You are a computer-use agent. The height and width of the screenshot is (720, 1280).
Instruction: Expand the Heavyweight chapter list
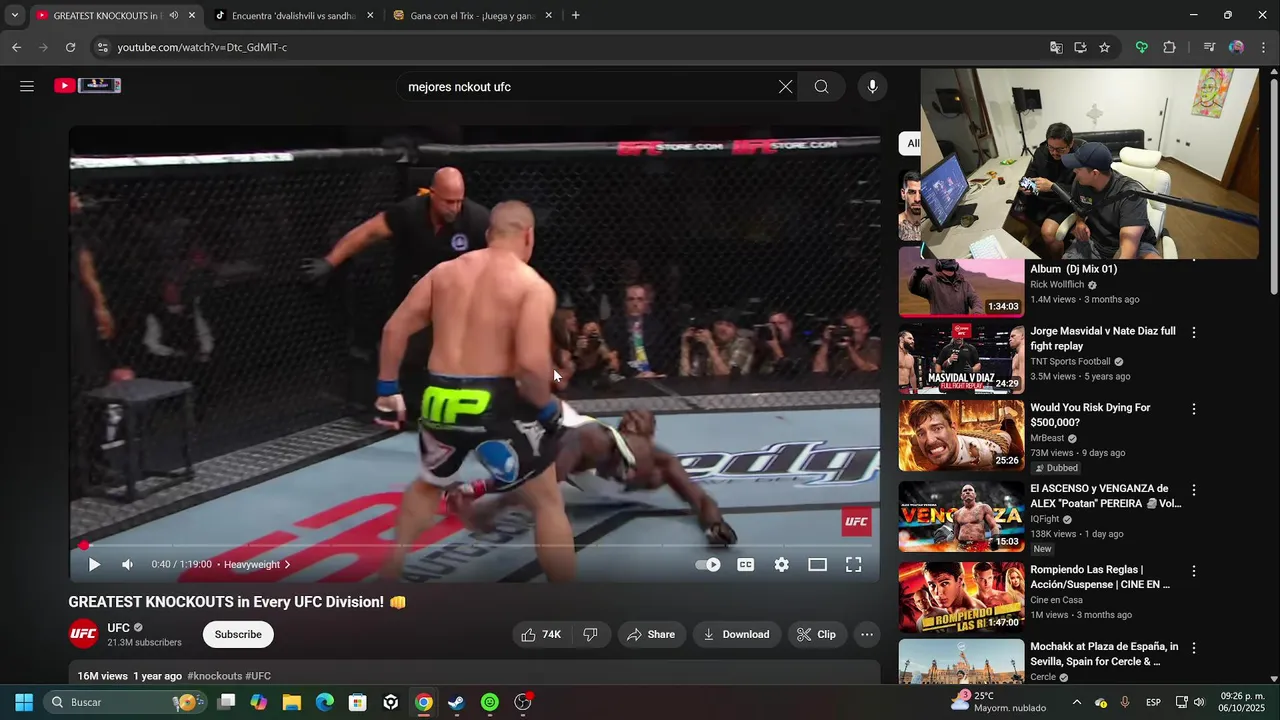[257, 565]
